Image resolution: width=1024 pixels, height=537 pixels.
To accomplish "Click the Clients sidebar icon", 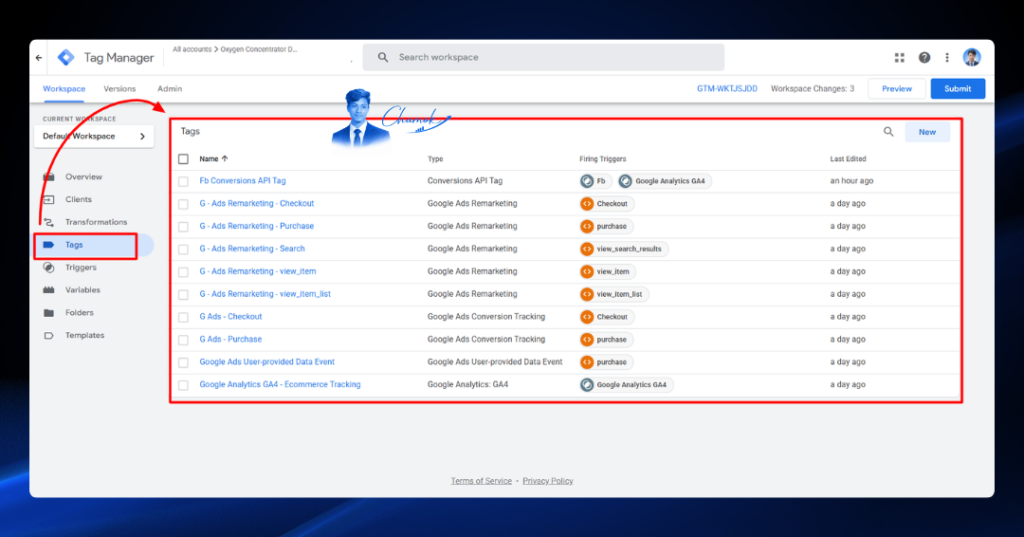I will (x=49, y=199).
